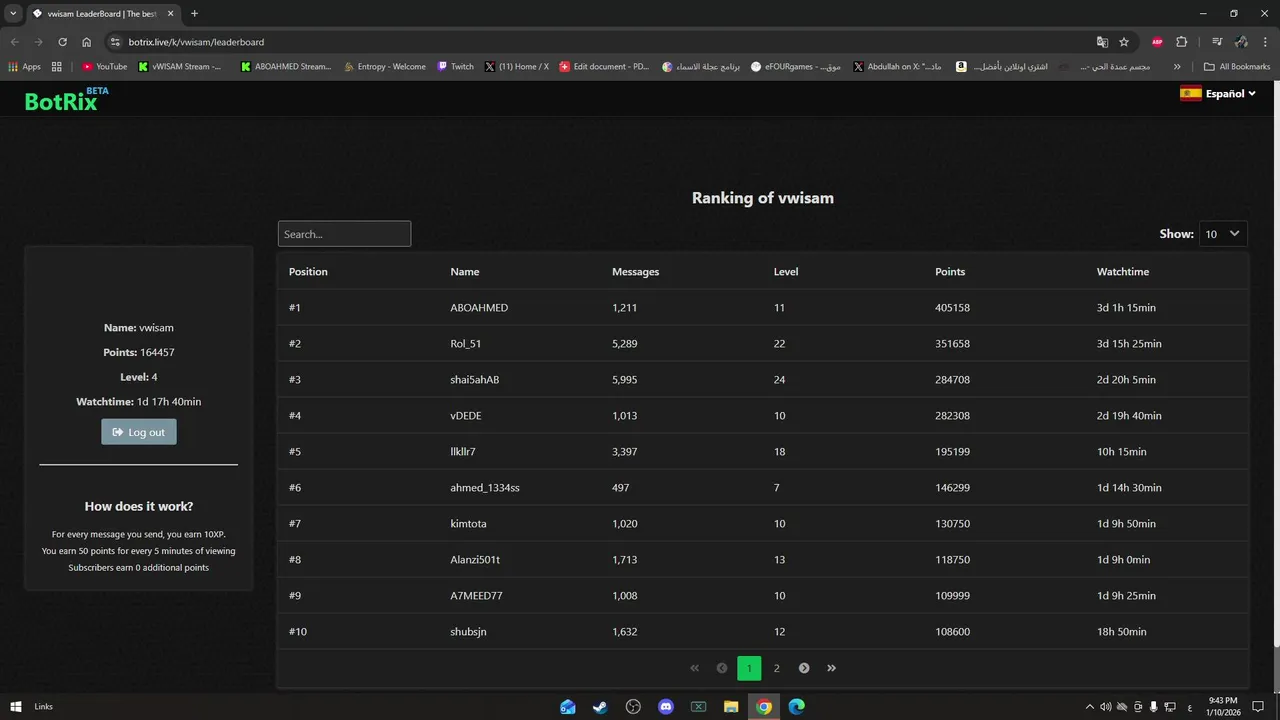This screenshot has height=720, width=1280.
Task: Open the Entropy - Welcome bookmark
Action: tap(384, 67)
